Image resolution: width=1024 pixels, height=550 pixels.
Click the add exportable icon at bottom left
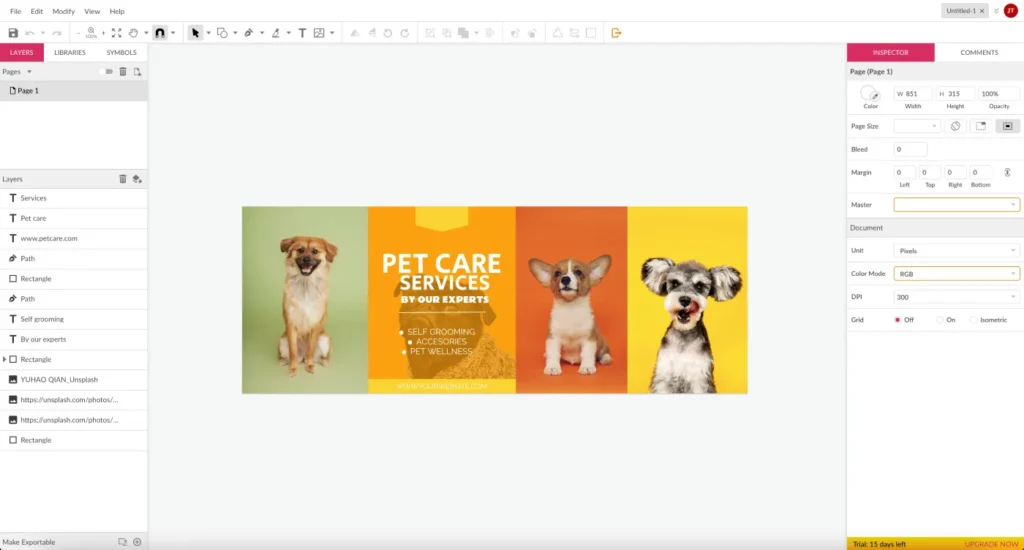122,542
